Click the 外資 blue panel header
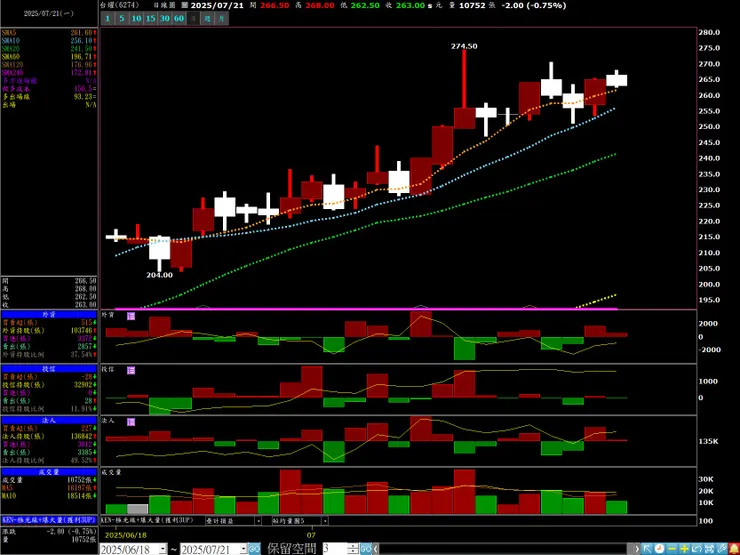The width and height of the screenshot is (740, 555). click(x=49, y=315)
